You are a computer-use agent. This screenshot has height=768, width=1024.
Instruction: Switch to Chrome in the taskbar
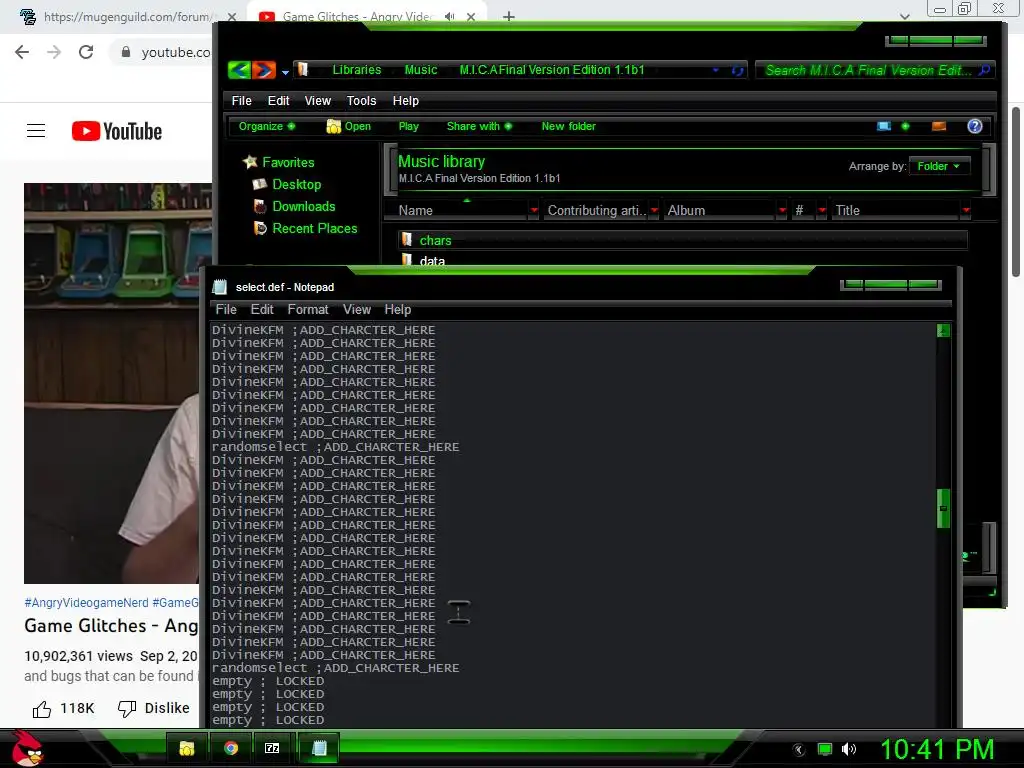tap(231, 748)
